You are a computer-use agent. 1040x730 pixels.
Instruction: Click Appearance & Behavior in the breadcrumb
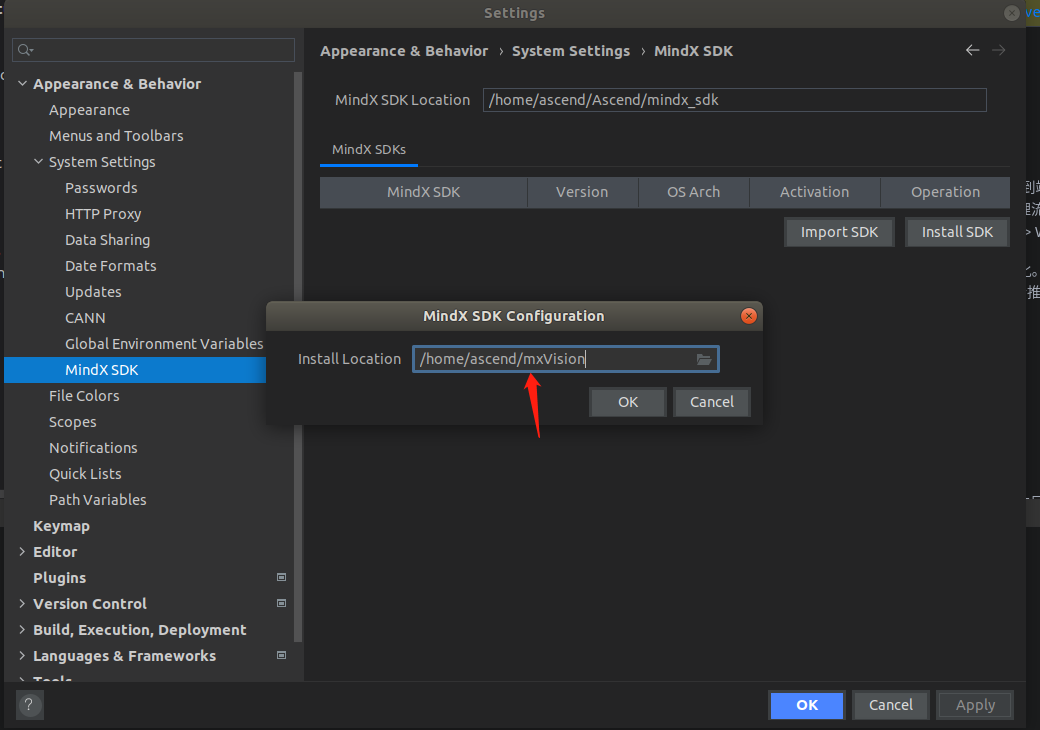404,51
